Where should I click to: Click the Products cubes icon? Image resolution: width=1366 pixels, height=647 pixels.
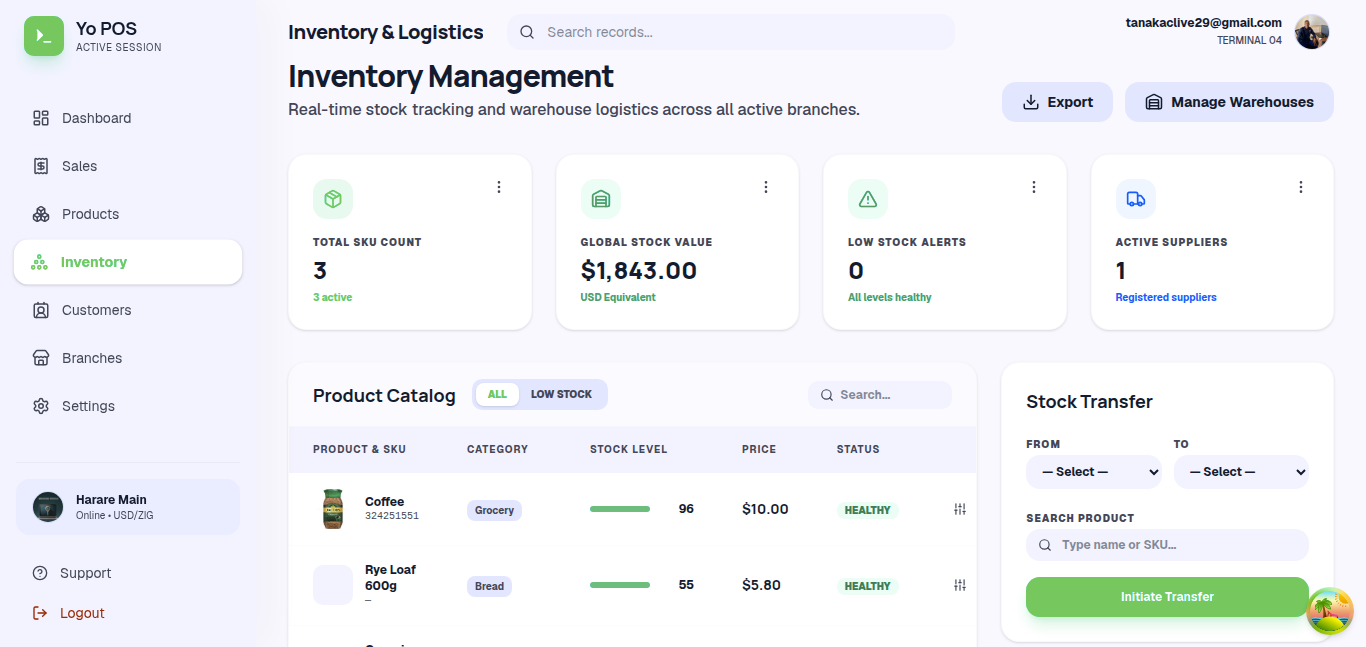41,214
